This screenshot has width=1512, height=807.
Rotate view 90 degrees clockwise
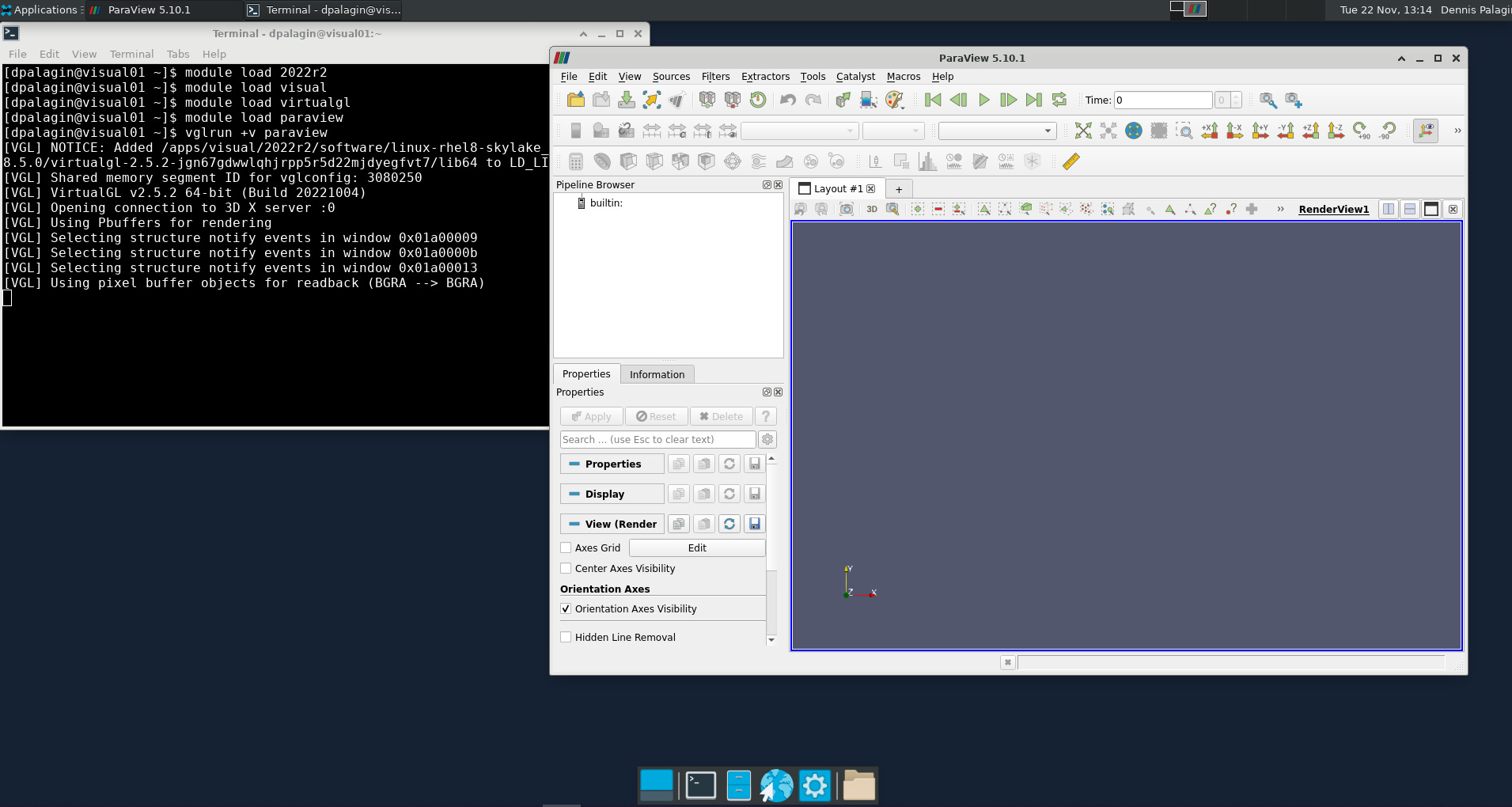coord(1362,131)
